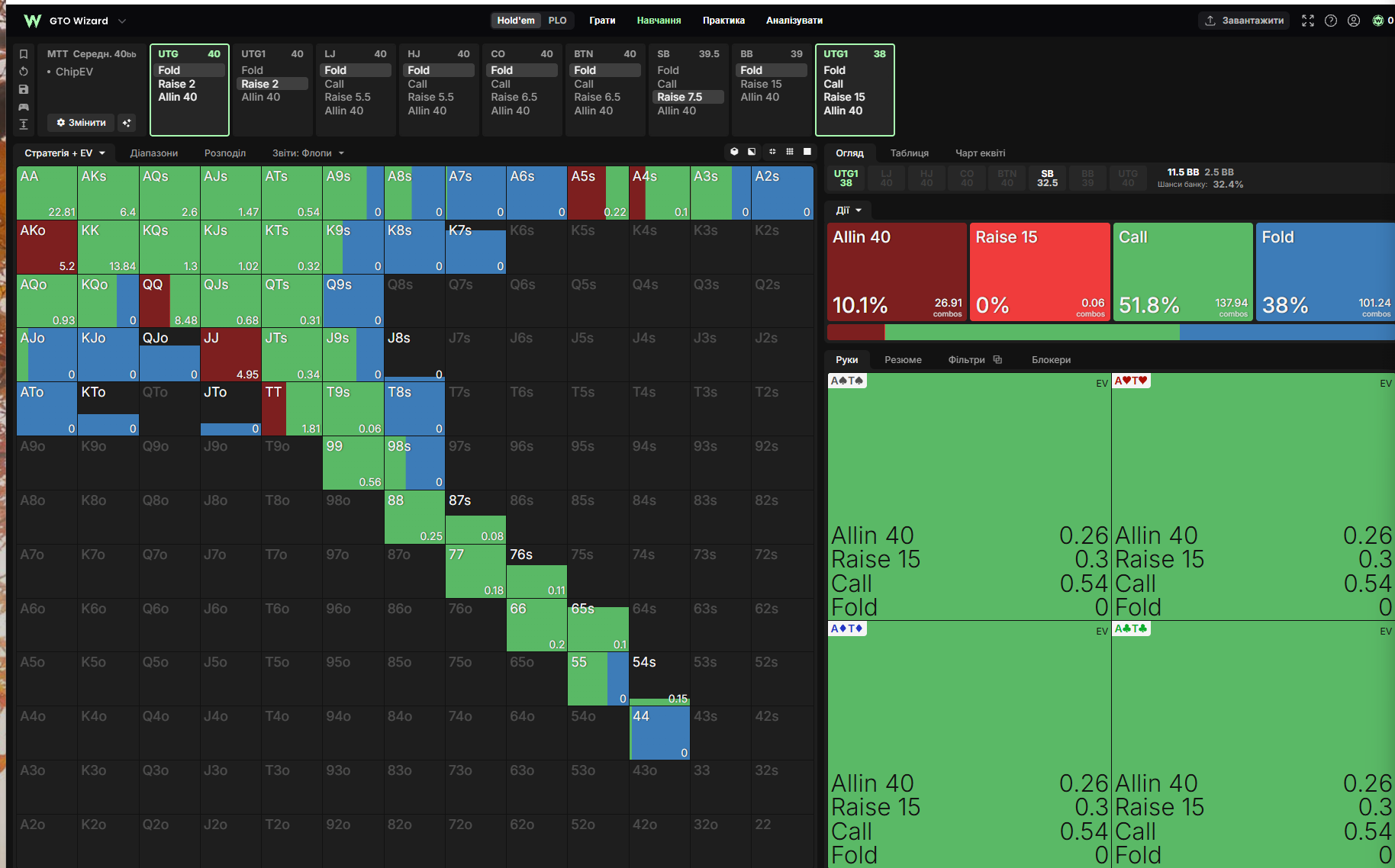Click the sparkle AI icon next to Змінити
Viewport: 1395px width, 868px height.
pos(127,123)
